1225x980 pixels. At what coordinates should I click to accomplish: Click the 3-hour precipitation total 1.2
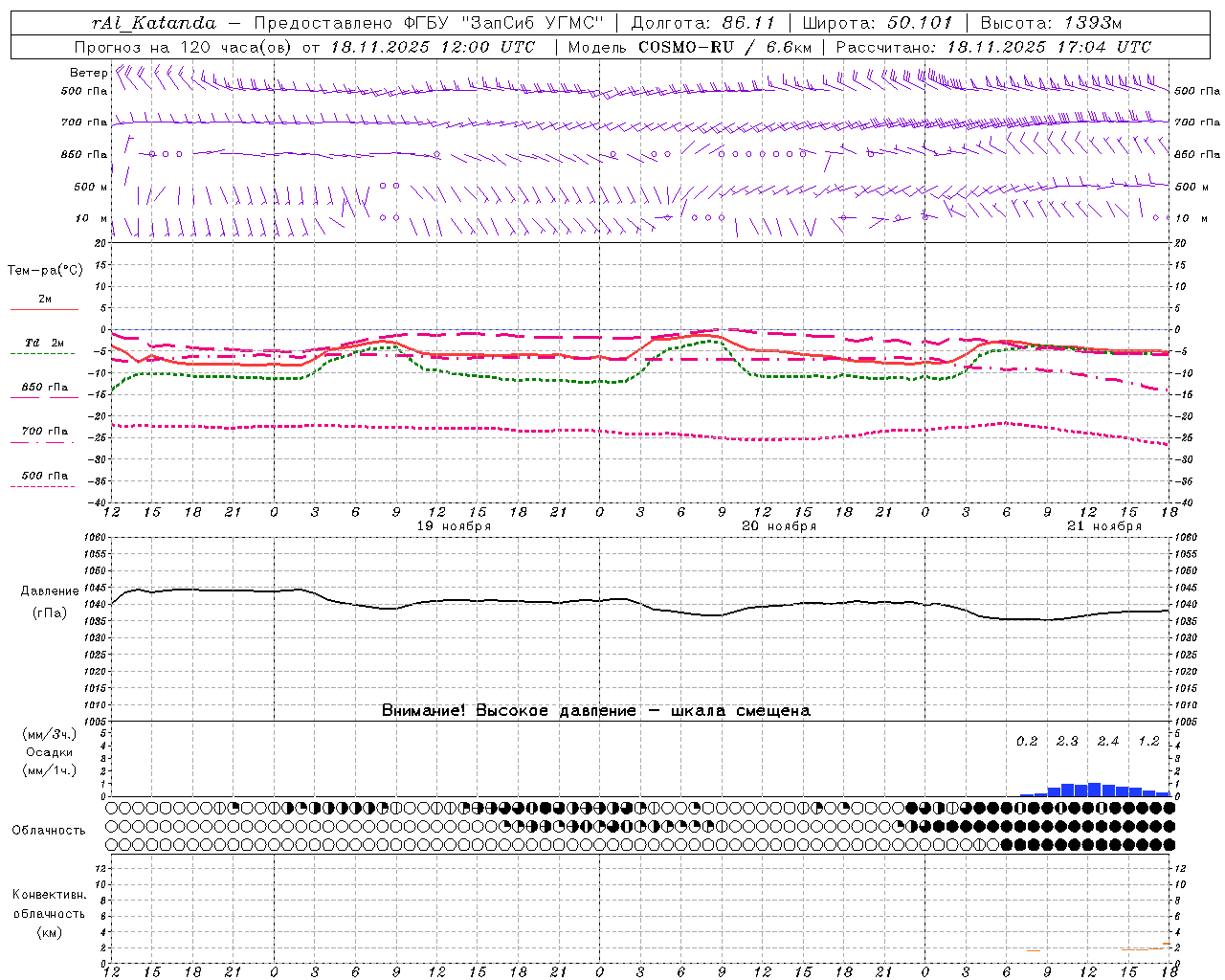[1148, 741]
